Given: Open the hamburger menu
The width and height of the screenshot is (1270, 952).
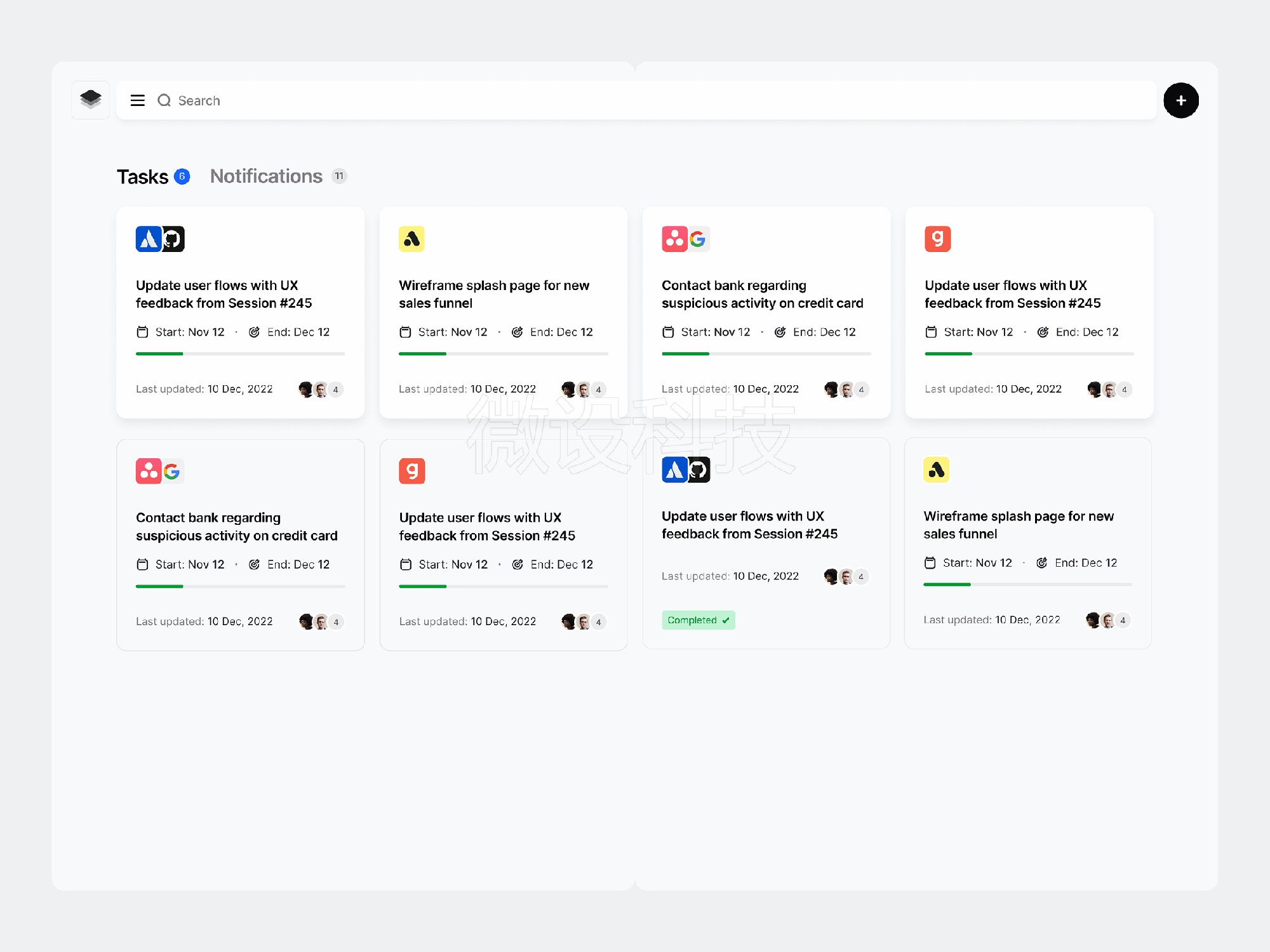Looking at the screenshot, I should point(137,100).
